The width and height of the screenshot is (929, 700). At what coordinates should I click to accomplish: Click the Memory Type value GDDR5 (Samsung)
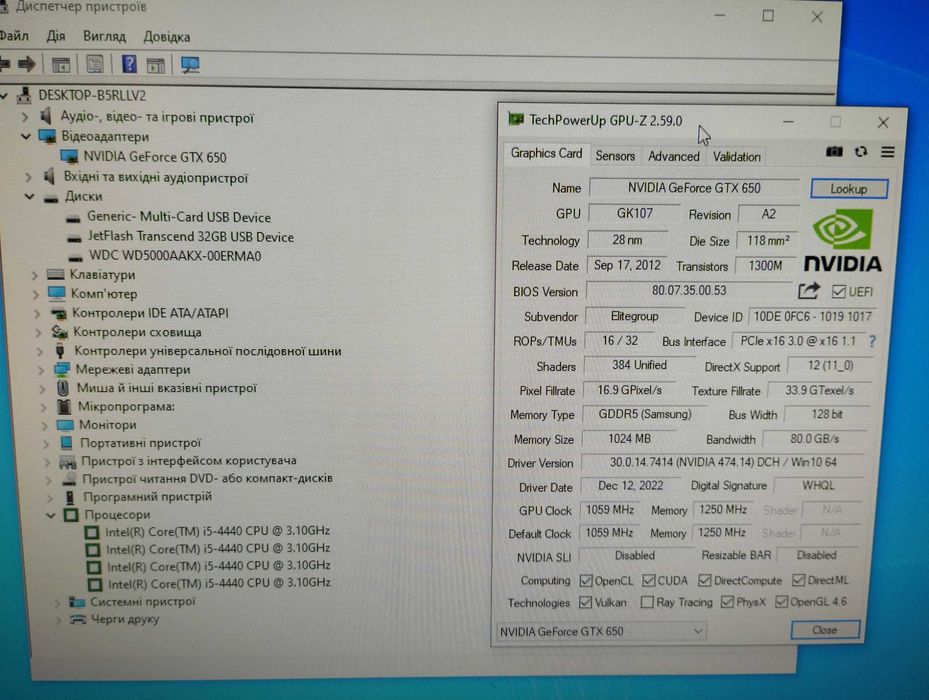coord(645,414)
